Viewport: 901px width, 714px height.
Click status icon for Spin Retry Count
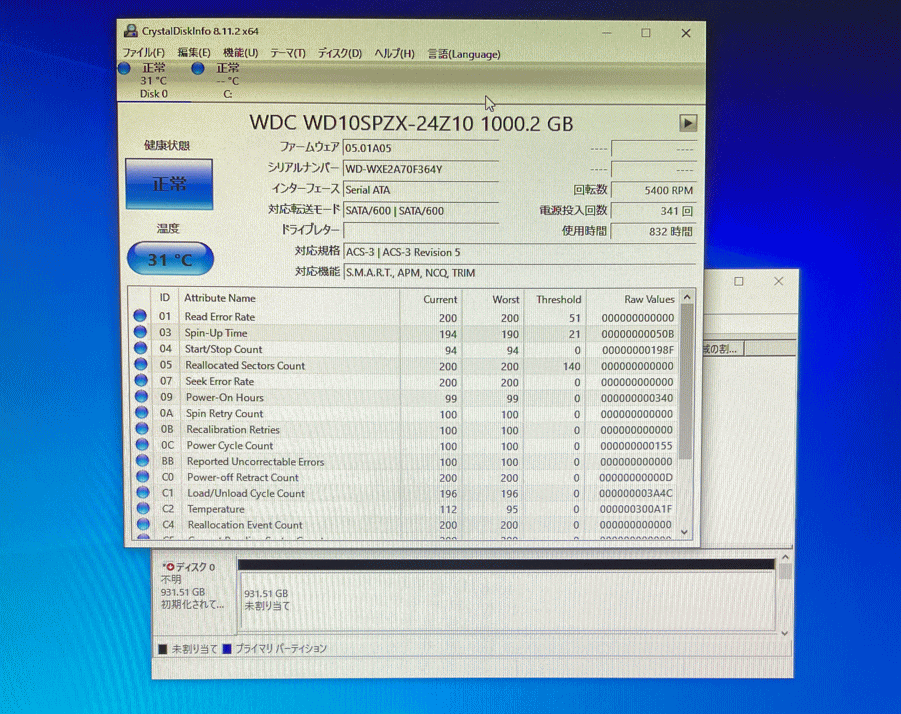[x=141, y=412]
